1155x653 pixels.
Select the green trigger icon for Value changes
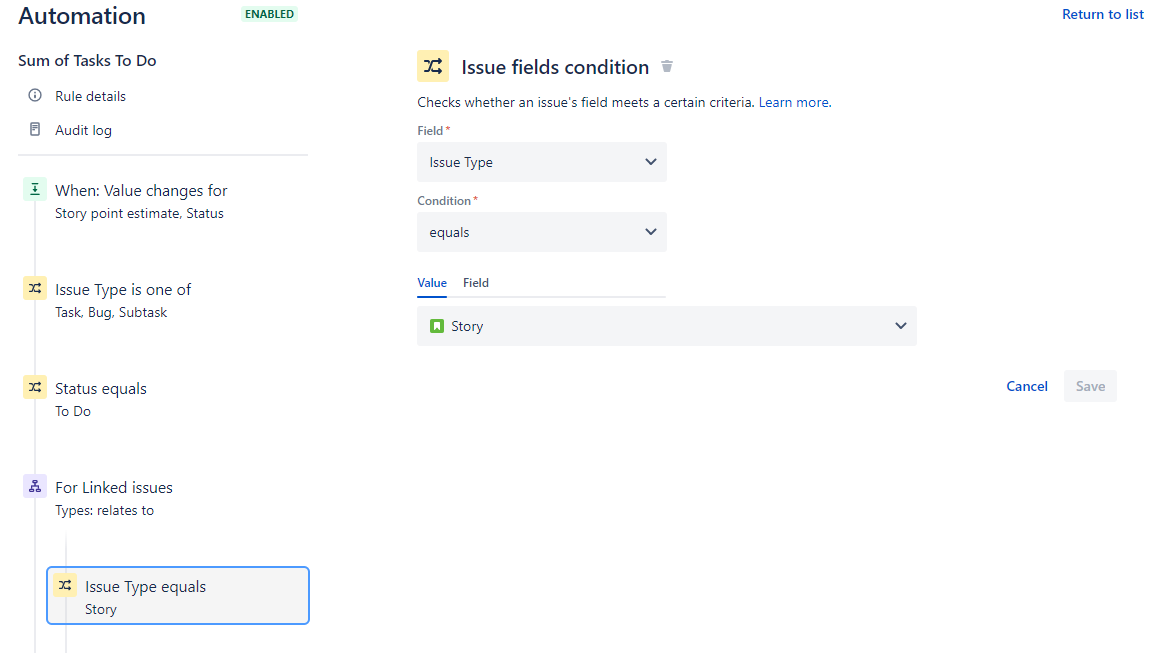click(35, 189)
